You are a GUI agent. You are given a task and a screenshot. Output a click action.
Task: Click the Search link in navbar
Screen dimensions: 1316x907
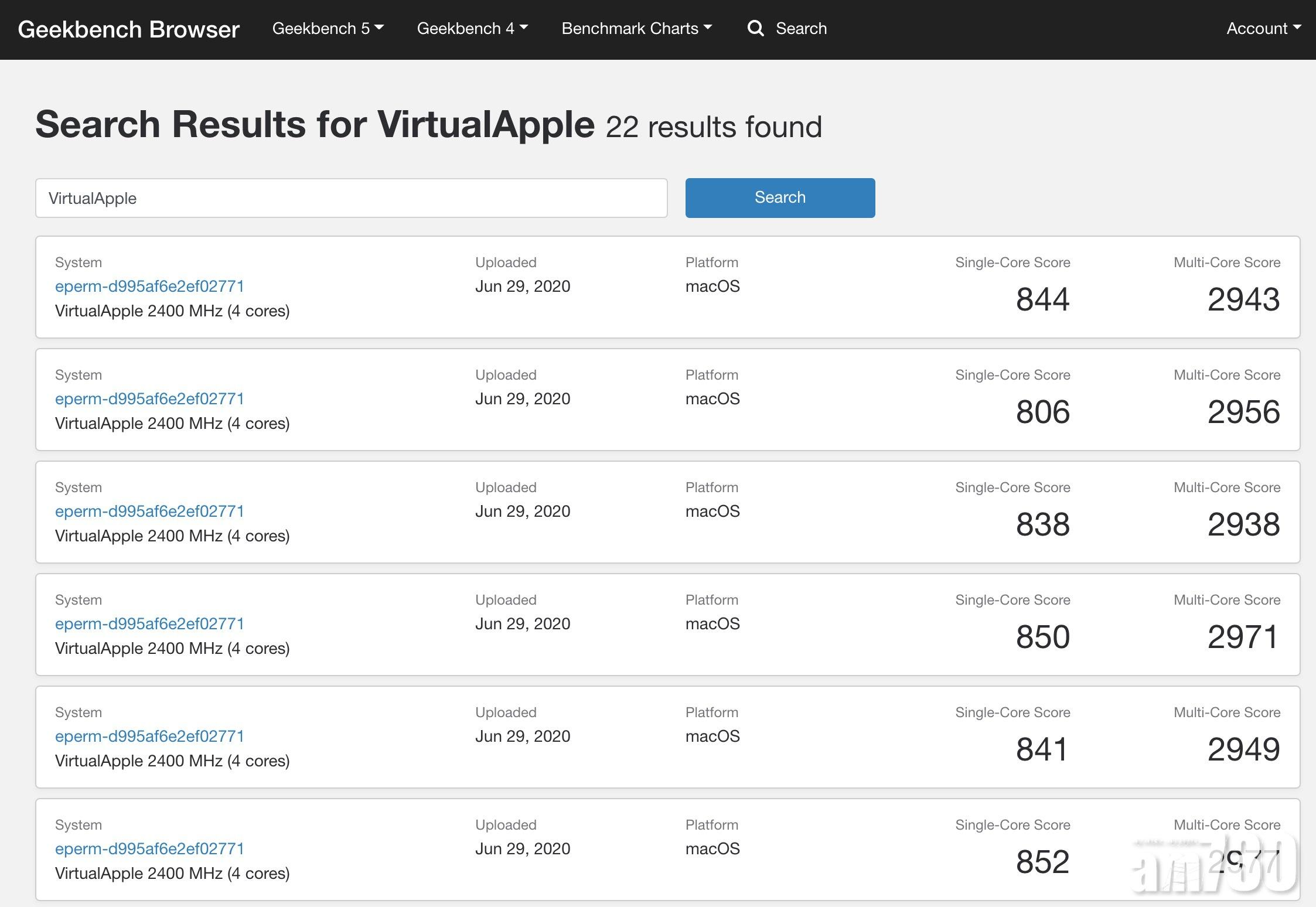pos(801,28)
